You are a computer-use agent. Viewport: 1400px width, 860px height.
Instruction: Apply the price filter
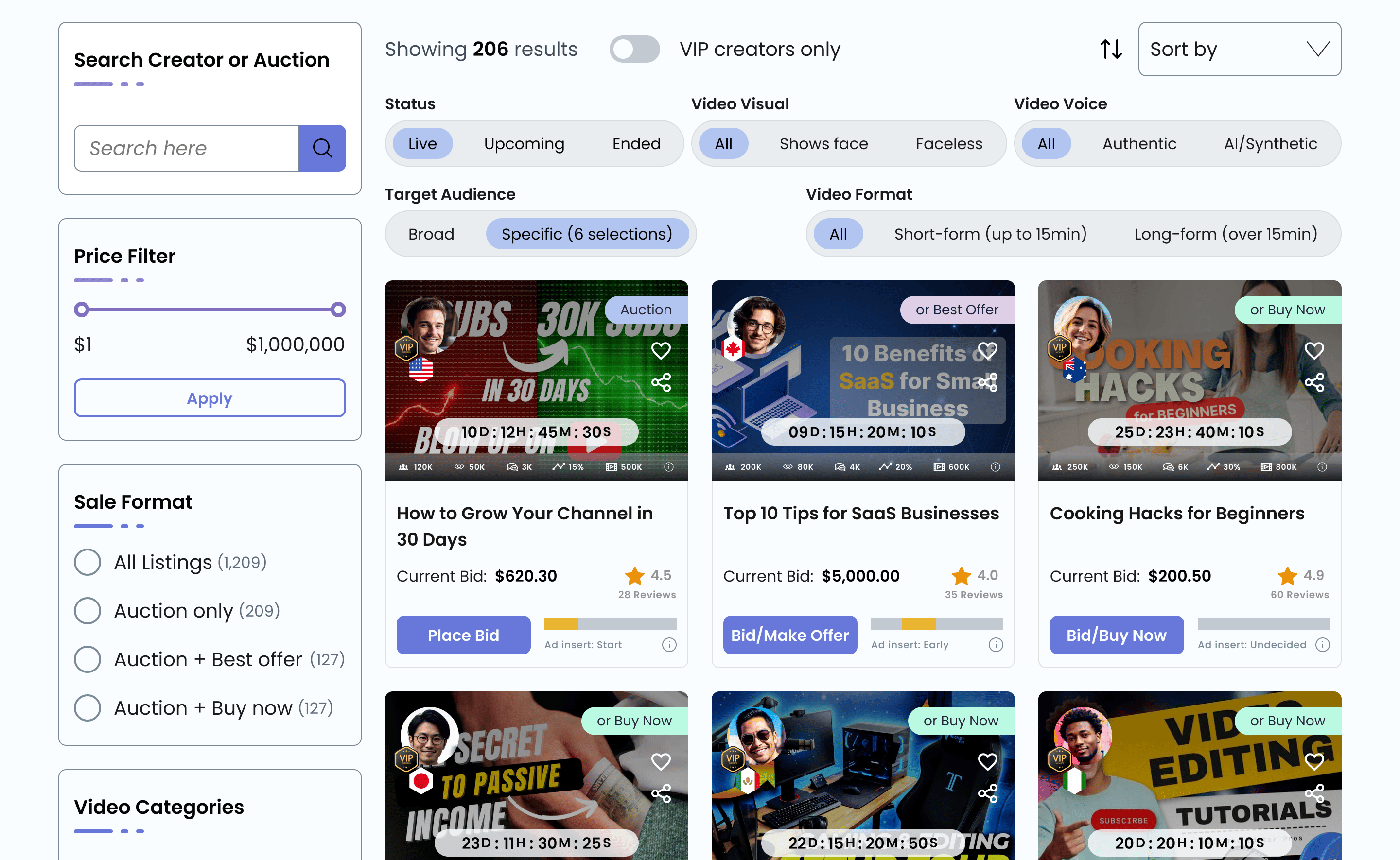(210, 398)
